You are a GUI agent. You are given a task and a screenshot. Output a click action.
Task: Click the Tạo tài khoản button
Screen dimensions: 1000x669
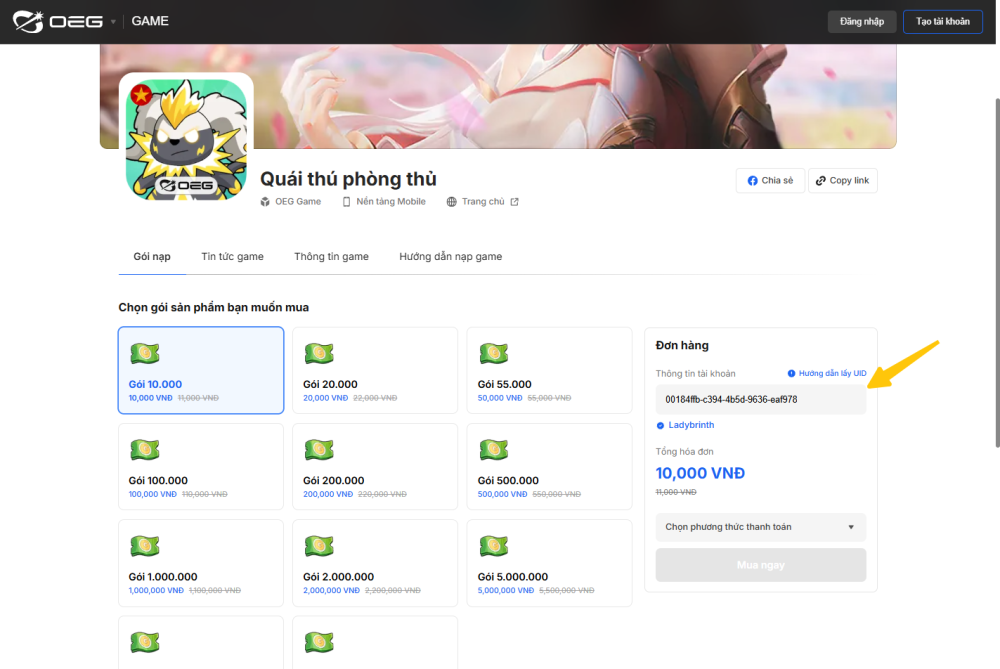click(943, 22)
